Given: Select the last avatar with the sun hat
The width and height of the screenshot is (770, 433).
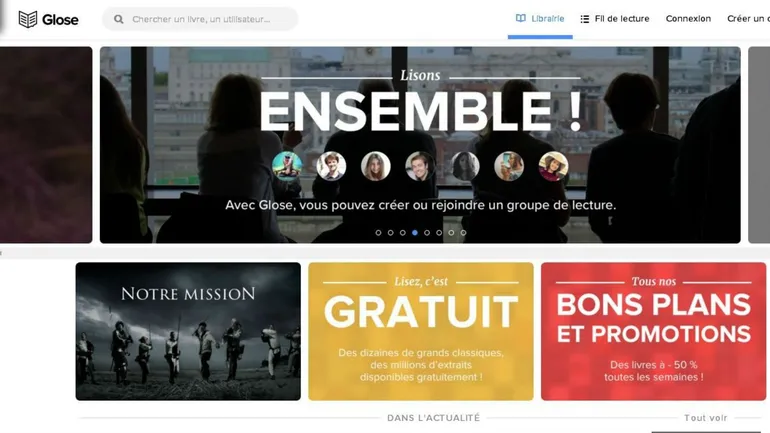Looking at the screenshot, I should (x=553, y=166).
